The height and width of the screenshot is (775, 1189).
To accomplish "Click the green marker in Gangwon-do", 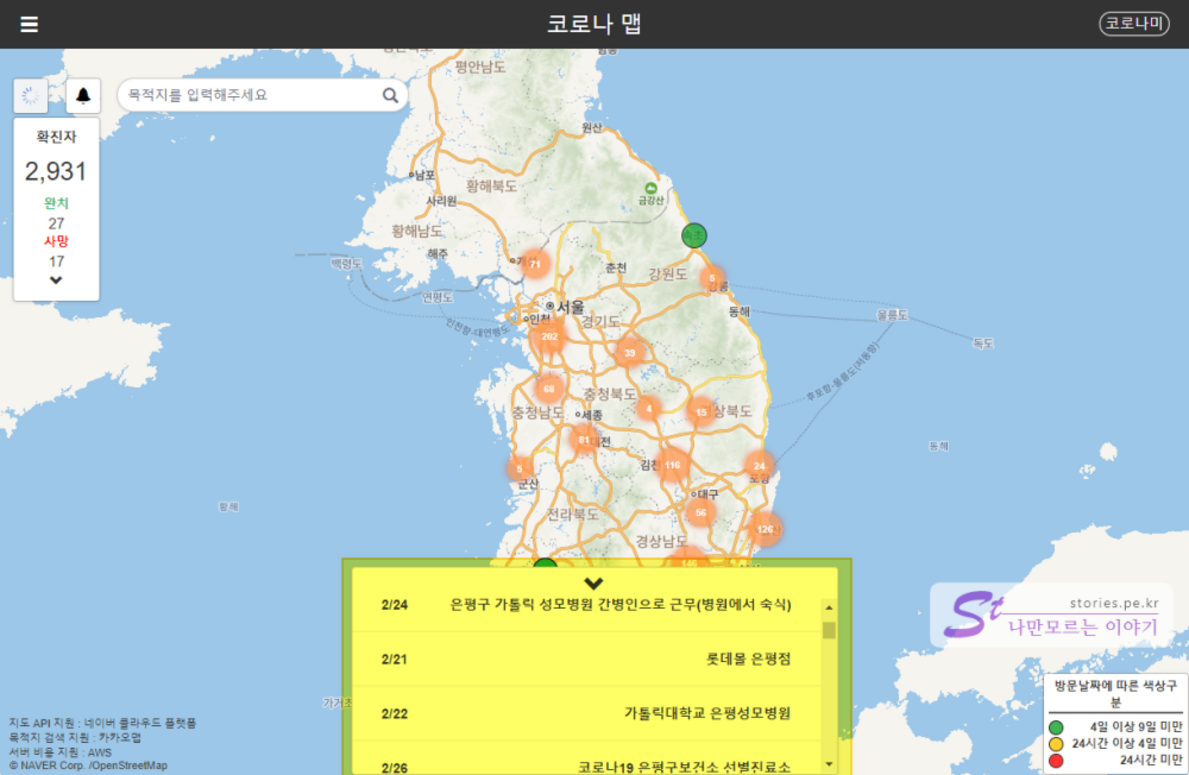I will pos(694,236).
